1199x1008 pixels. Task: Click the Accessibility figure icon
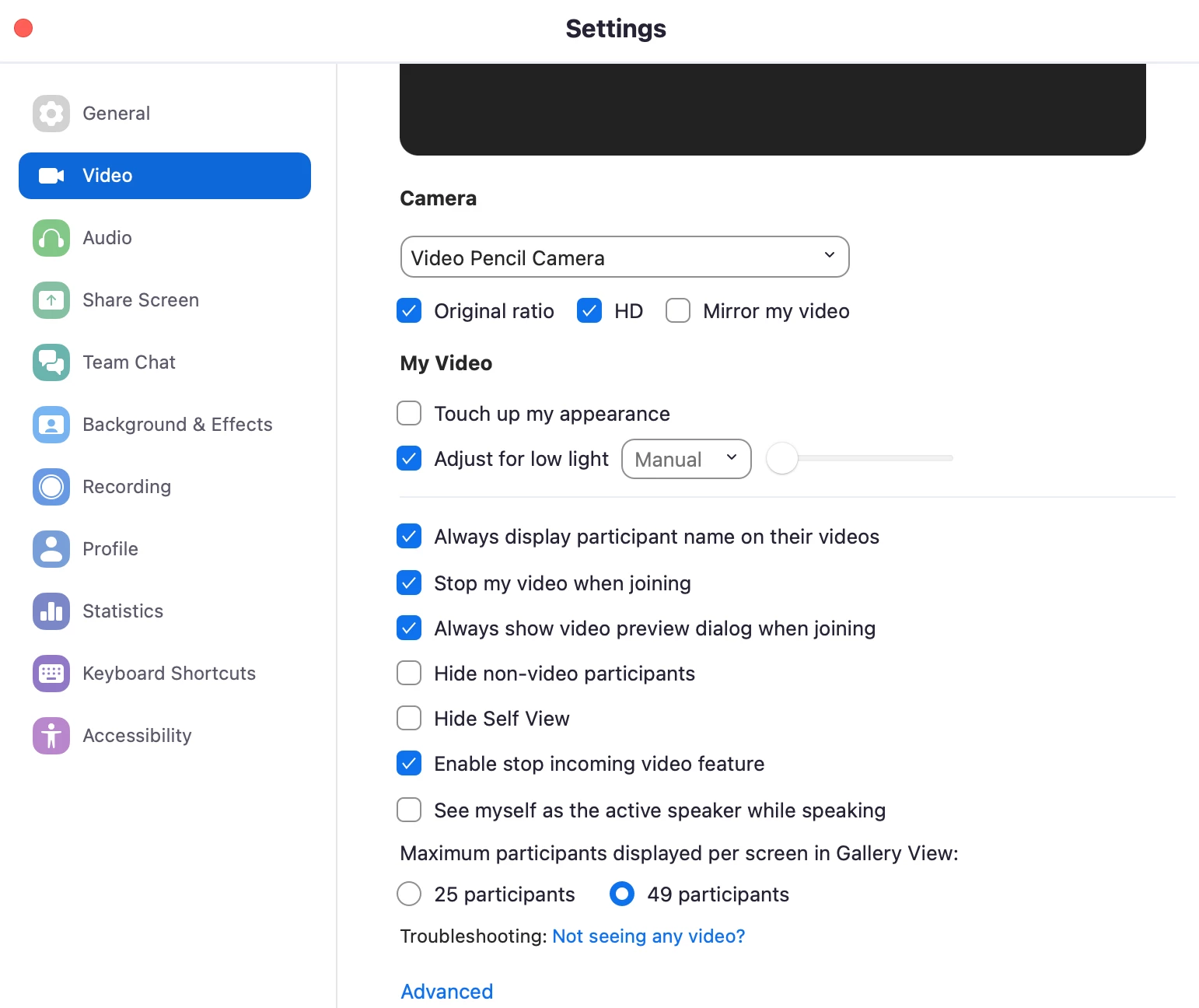tap(51, 736)
